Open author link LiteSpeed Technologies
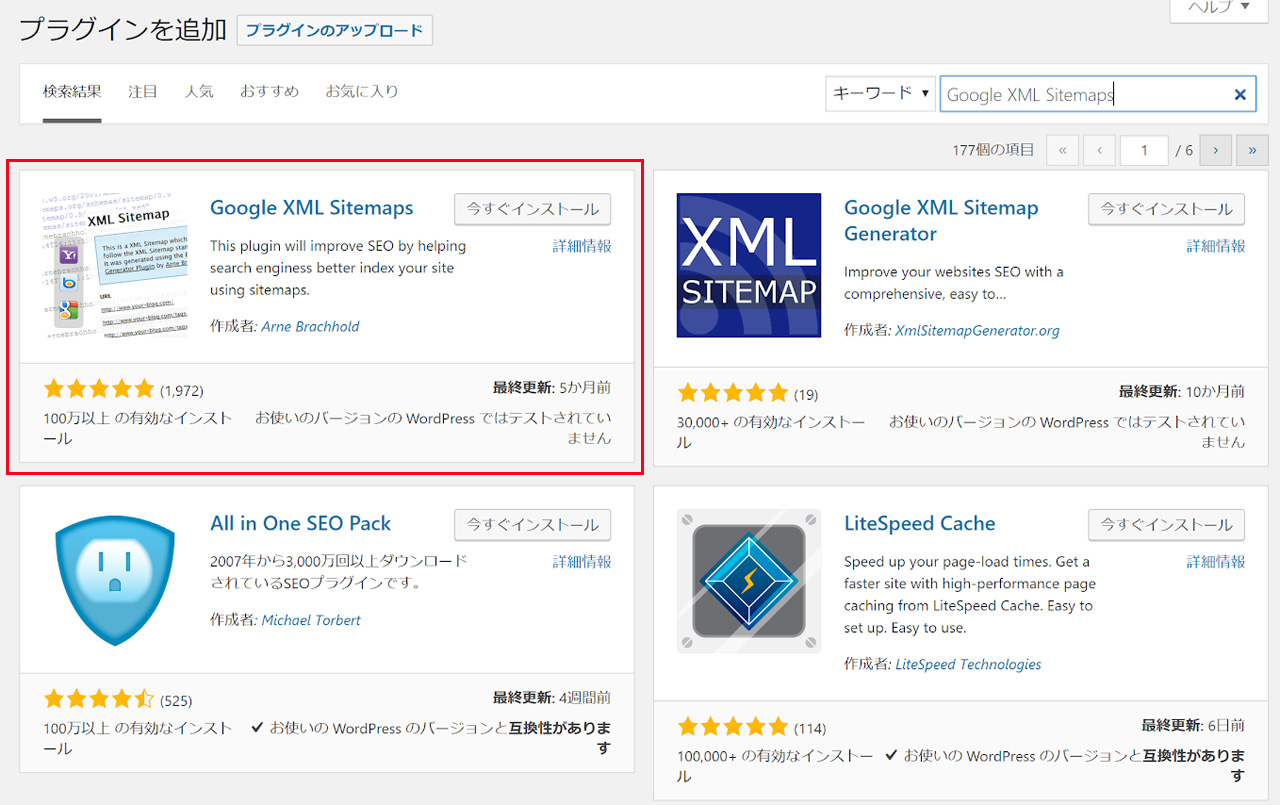 click(968, 664)
